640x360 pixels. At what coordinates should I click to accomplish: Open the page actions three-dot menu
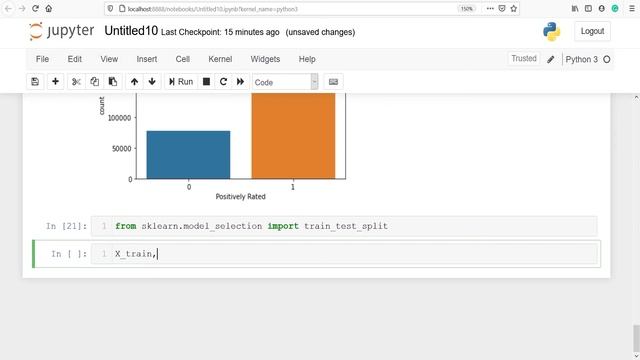click(x=490, y=9)
